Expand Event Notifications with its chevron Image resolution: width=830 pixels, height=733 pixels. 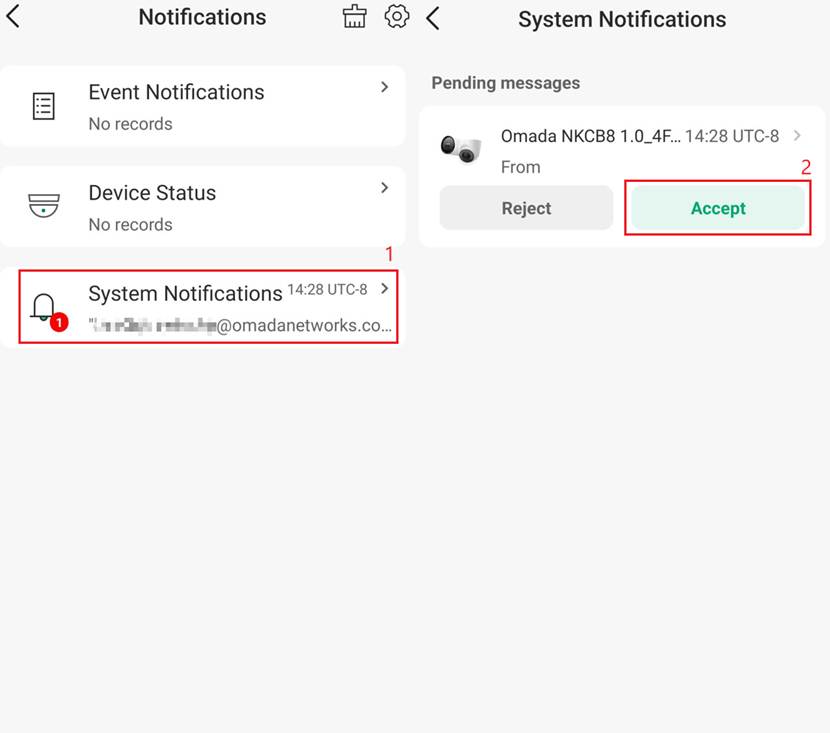pyautogui.click(x=385, y=87)
